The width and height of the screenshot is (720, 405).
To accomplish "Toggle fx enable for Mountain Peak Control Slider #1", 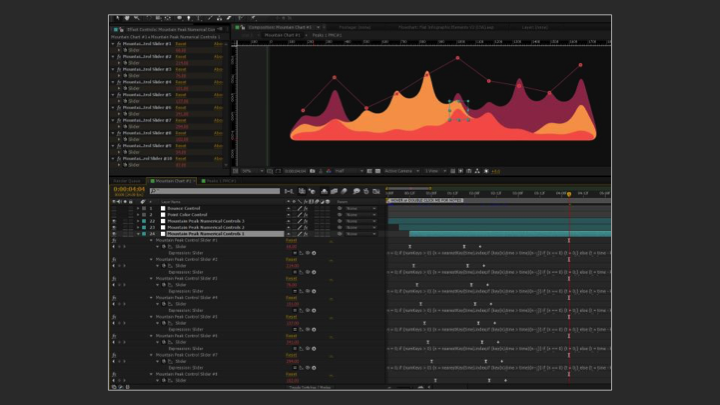I will click(x=114, y=240).
